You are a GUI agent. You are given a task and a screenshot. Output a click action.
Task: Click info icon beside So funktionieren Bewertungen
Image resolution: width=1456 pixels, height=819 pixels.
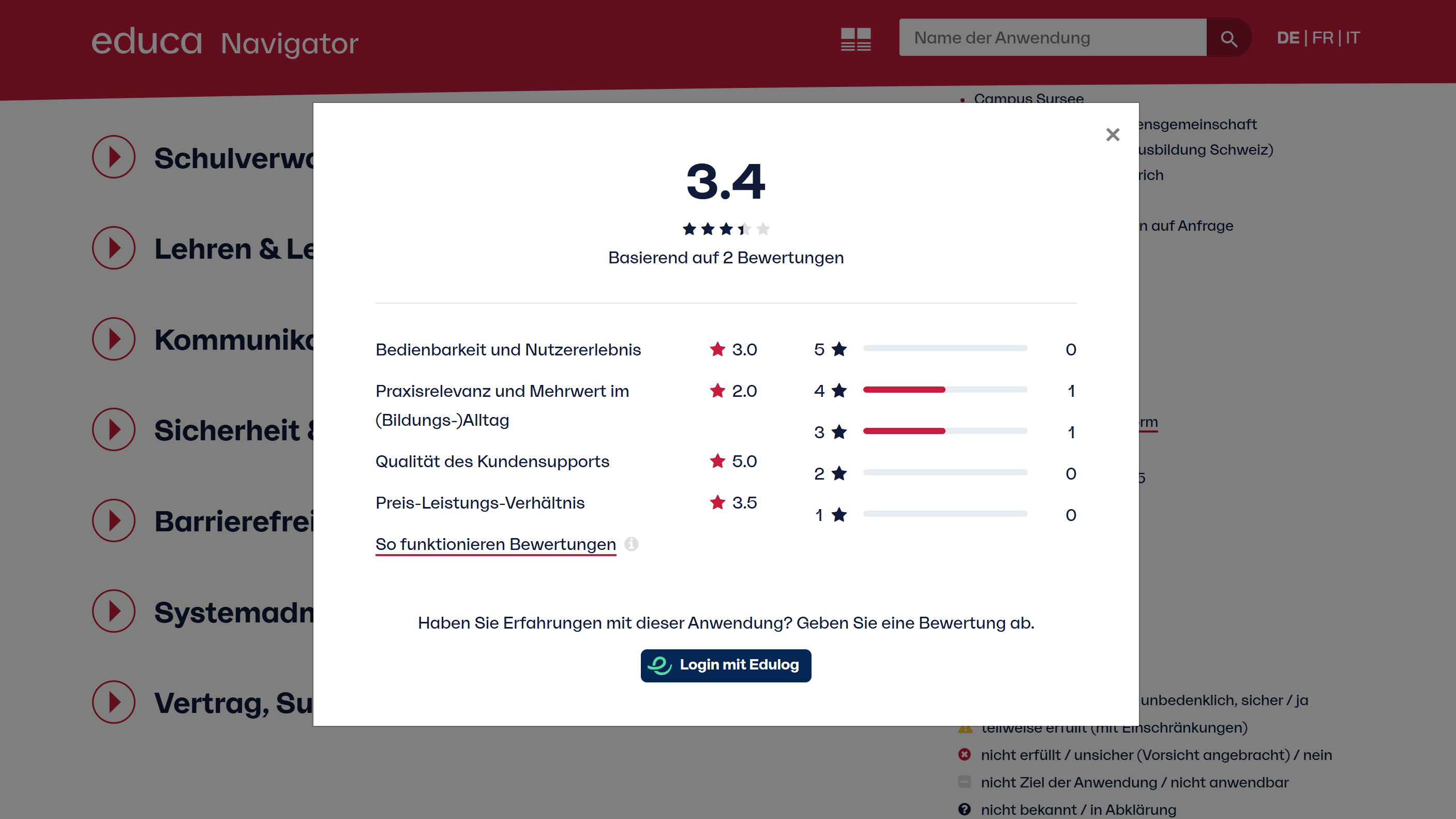tap(632, 544)
